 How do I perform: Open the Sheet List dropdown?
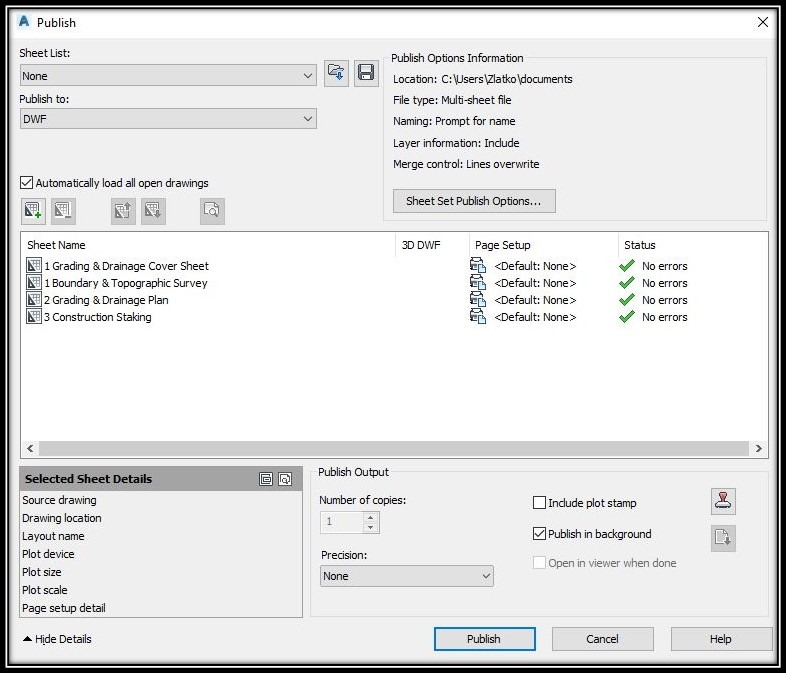(168, 75)
